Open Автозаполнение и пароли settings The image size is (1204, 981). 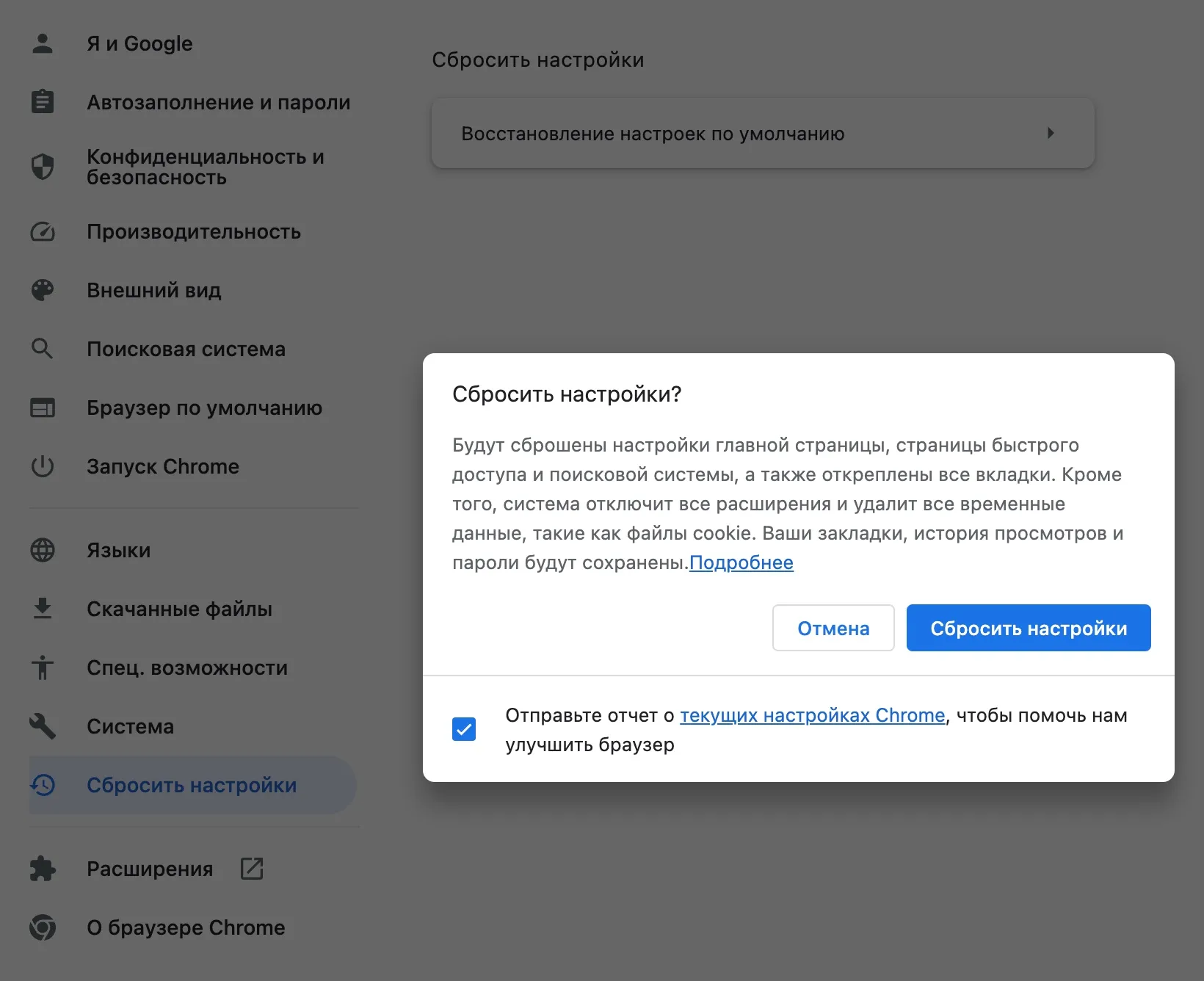[219, 102]
